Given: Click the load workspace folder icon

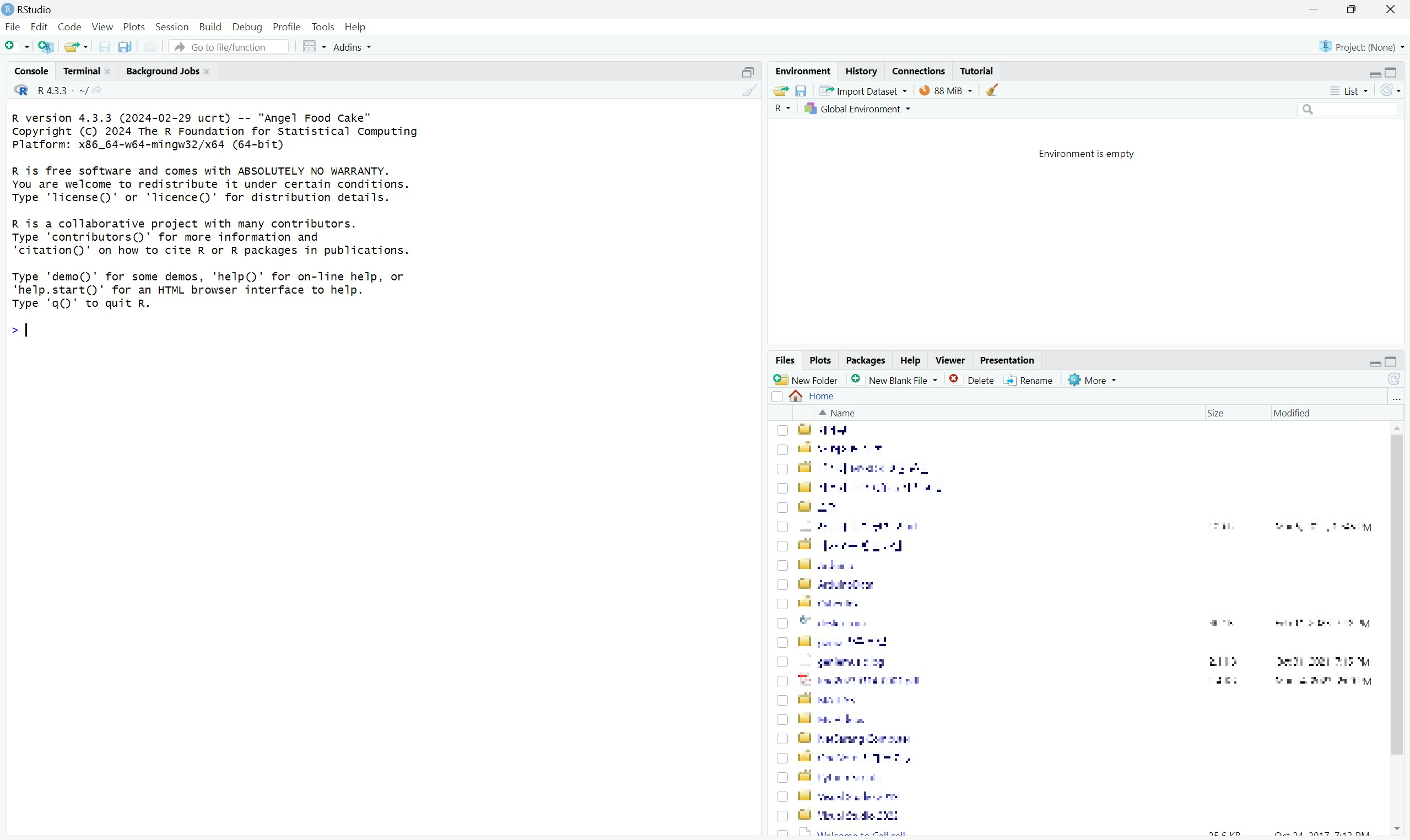Looking at the screenshot, I should (x=781, y=91).
